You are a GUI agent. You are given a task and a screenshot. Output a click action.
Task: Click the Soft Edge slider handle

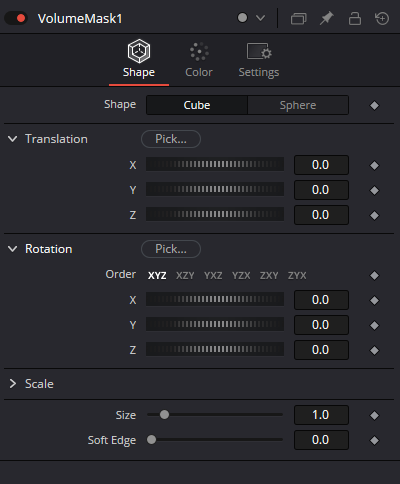152,440
